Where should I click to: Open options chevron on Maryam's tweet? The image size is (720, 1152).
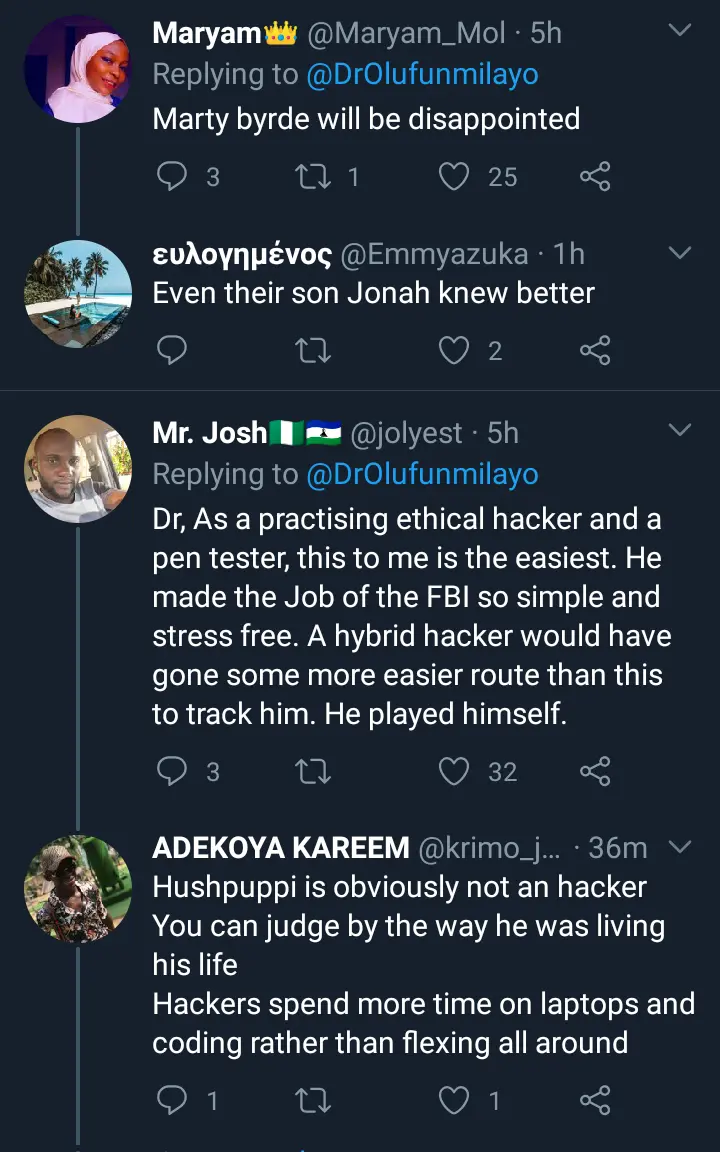pyautogui.click(x=680, y=31)
